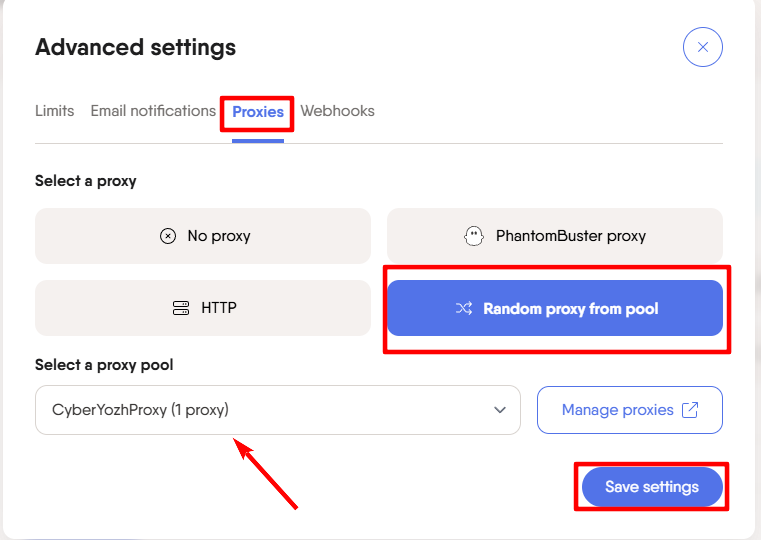Image resolution: width=761 pixels, height=540 pixels.
Task: Go to the Webhooks tab
Action: pyautogui.click(x=337, y=111)
